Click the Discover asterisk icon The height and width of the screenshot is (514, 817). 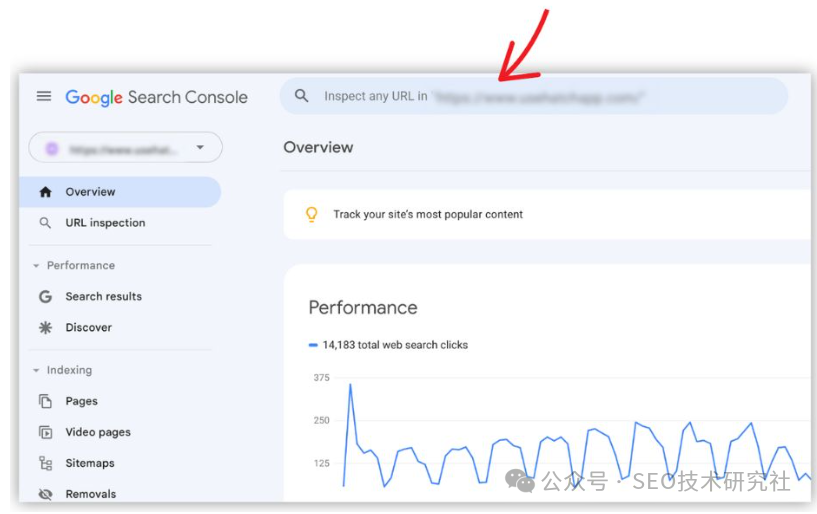pyautogui.click(x=45, y=327)
